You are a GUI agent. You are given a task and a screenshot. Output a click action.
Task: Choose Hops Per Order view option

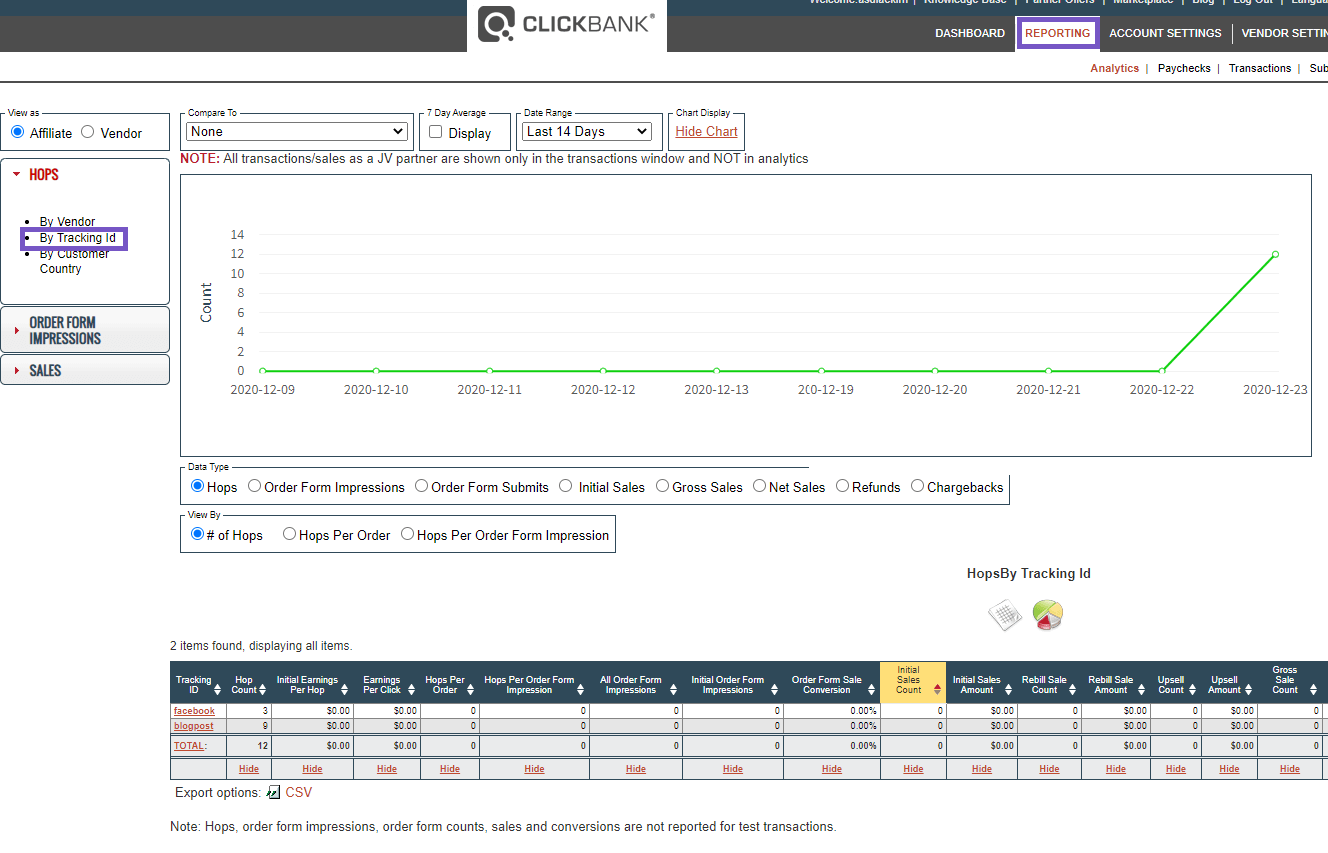(x=290, y=534)
